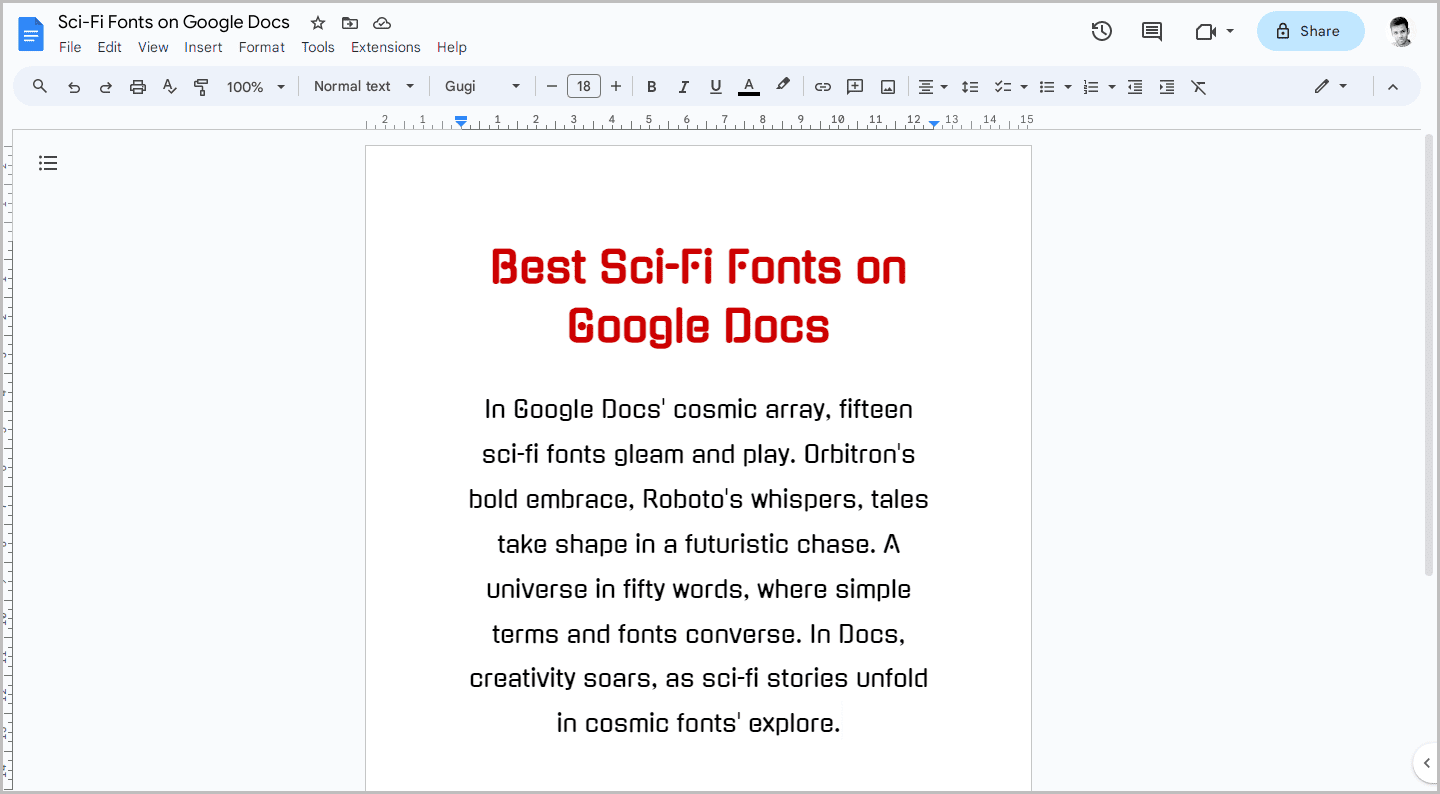Open the Gugi font dropdown
1440x794 pixels.
click(x=481, y=86)
